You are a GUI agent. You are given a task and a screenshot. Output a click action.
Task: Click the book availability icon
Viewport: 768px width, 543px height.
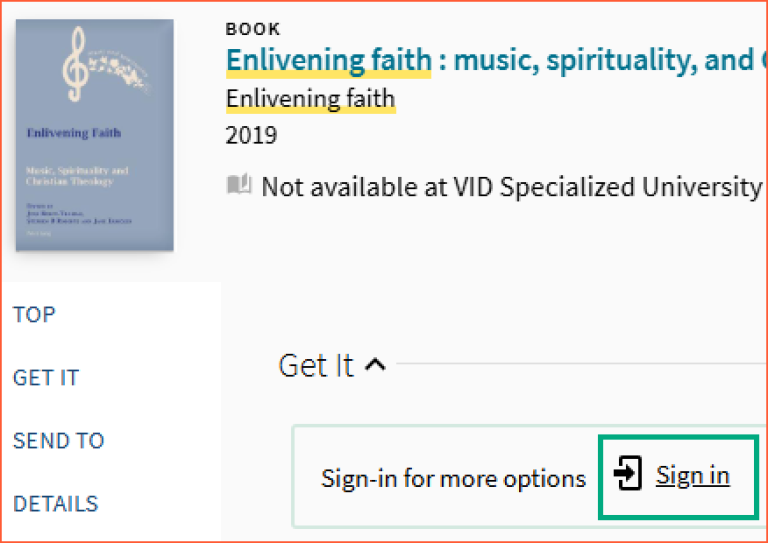pos(239,185)
